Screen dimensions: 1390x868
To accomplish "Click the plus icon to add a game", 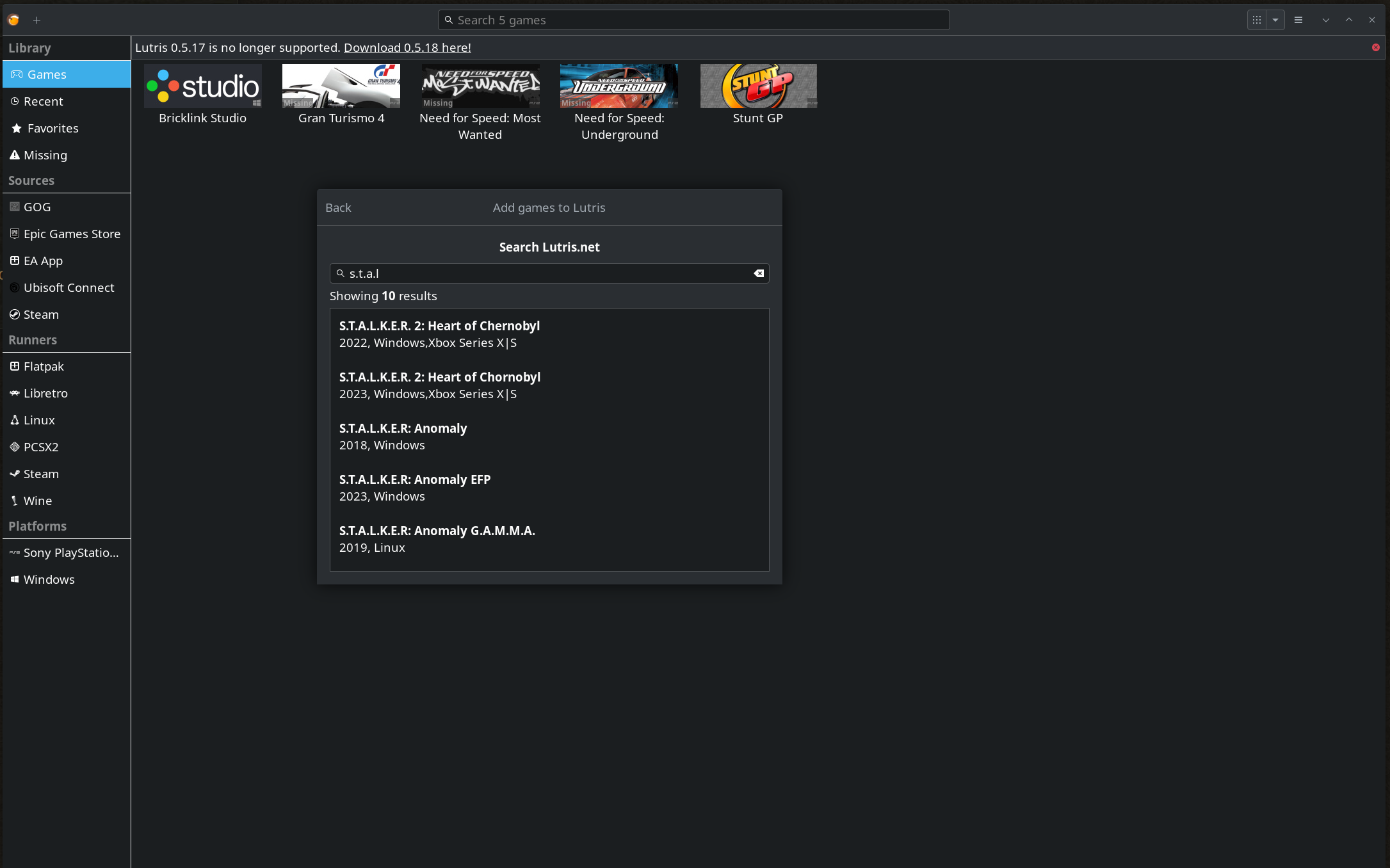I will tap(37, 20).
